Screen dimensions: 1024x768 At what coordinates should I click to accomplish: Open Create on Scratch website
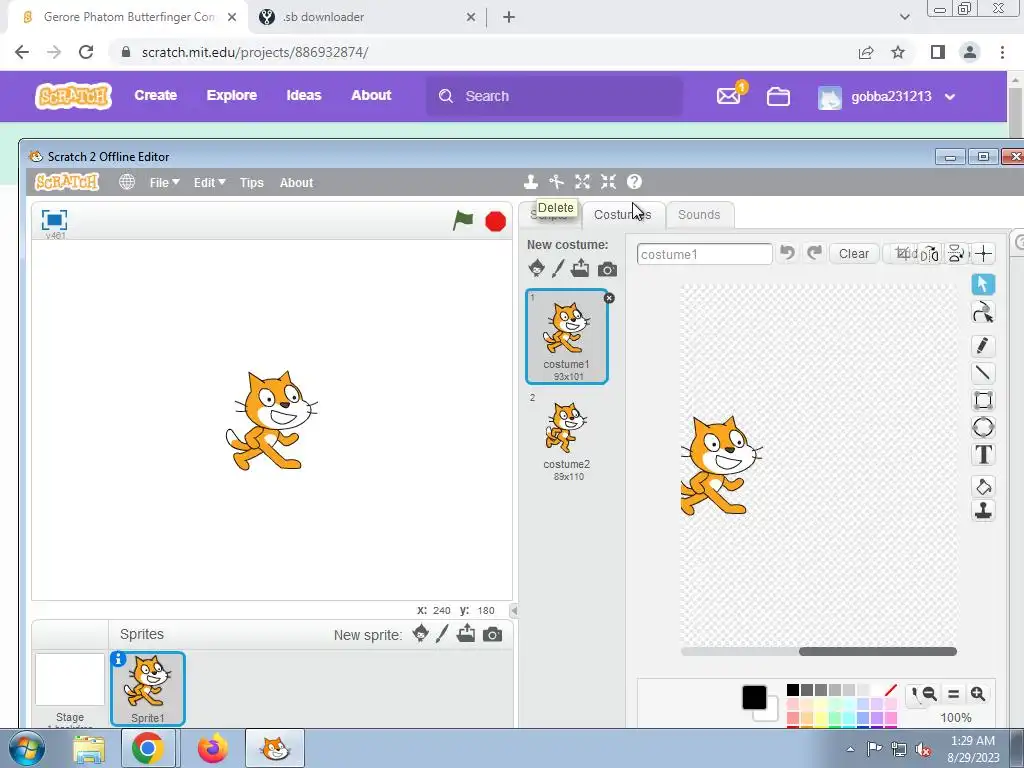tap(155, 95)
